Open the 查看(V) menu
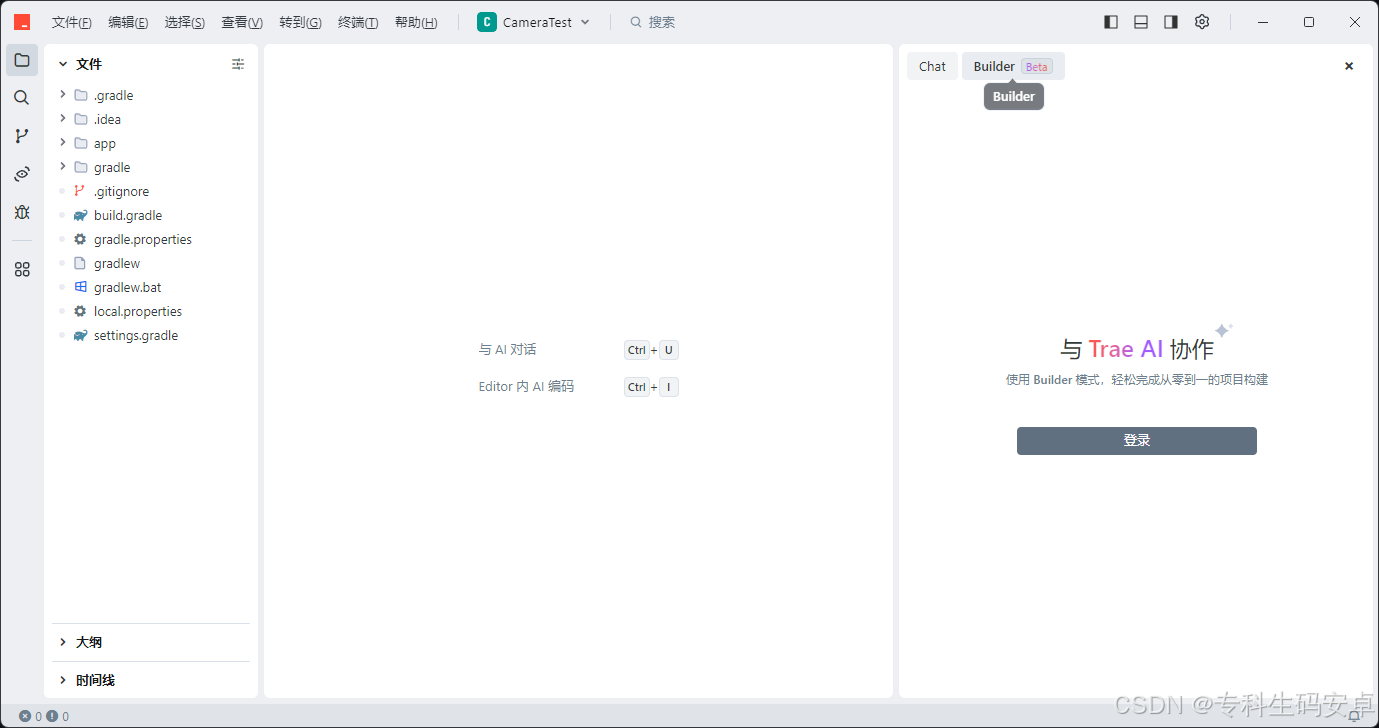 pyautogui.click(x=242, y=22)
